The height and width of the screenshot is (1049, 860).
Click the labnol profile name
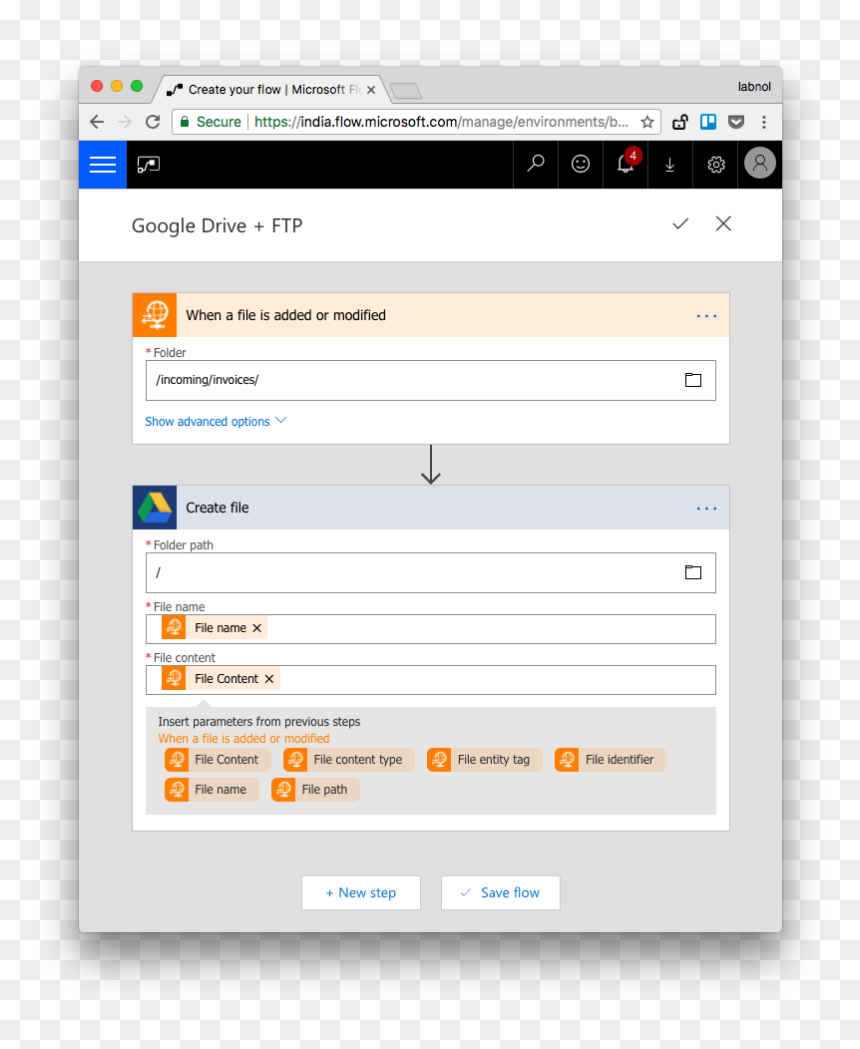[754, 86]
